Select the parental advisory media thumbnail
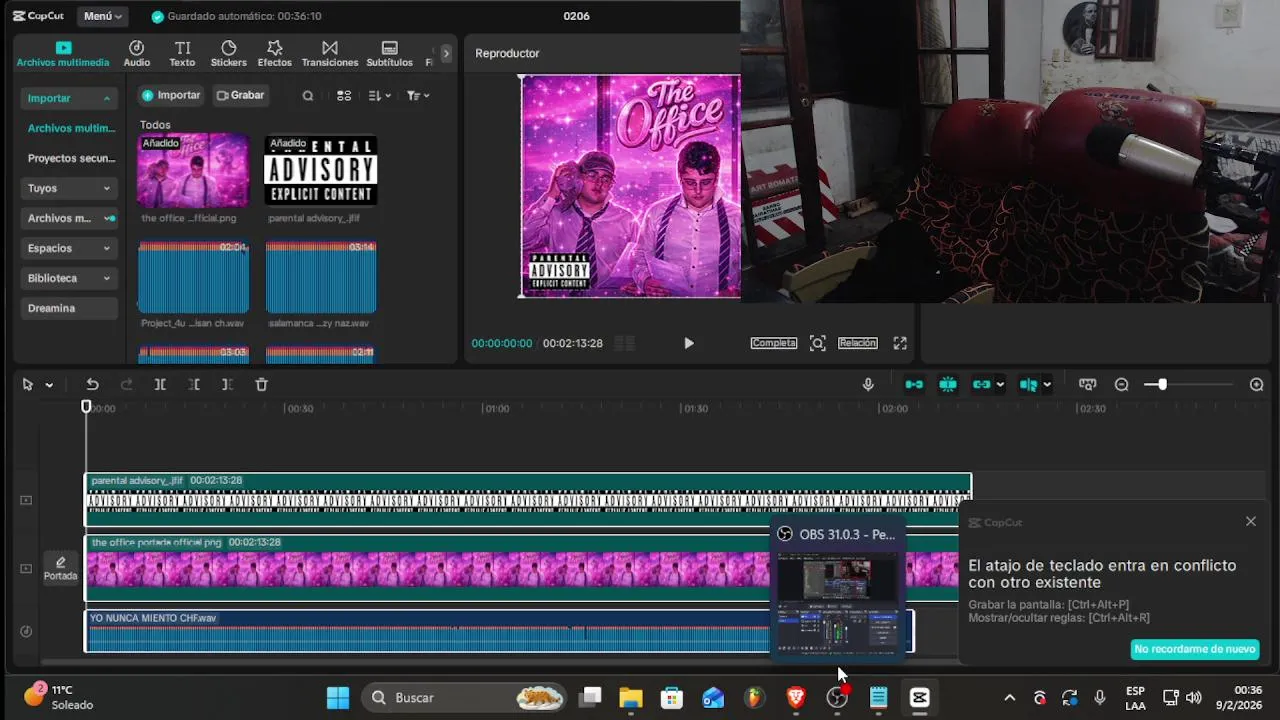The image size is (1280, 720). (321, 171)
